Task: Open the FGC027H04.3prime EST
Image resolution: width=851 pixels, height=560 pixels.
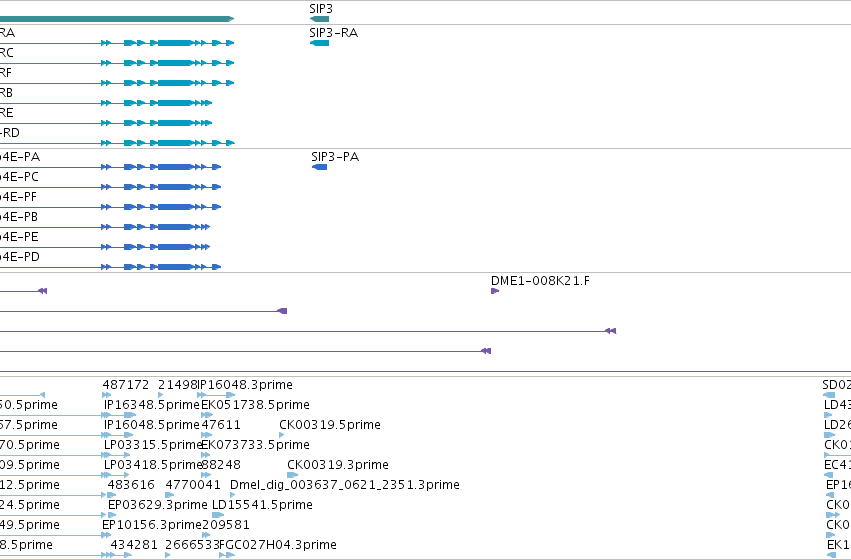Action: click(278, 545)
